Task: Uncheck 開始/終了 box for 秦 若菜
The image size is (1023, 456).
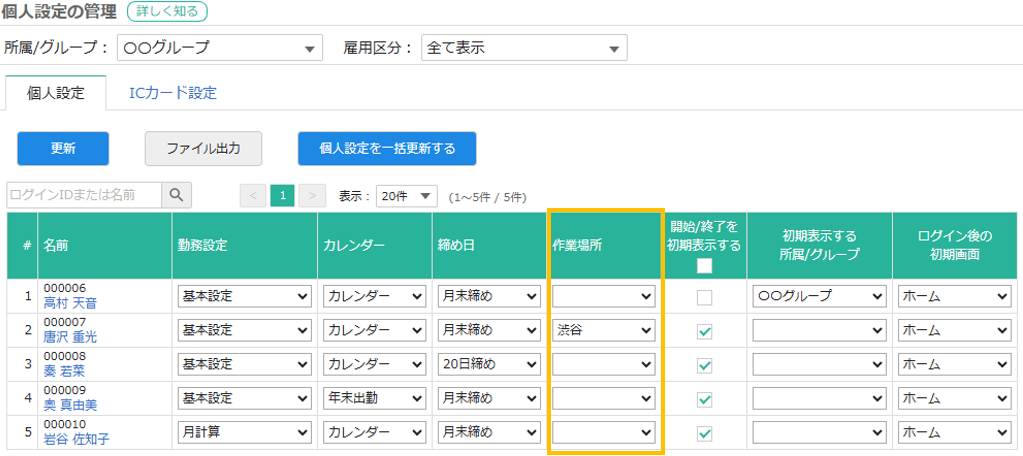Action: 705,365
